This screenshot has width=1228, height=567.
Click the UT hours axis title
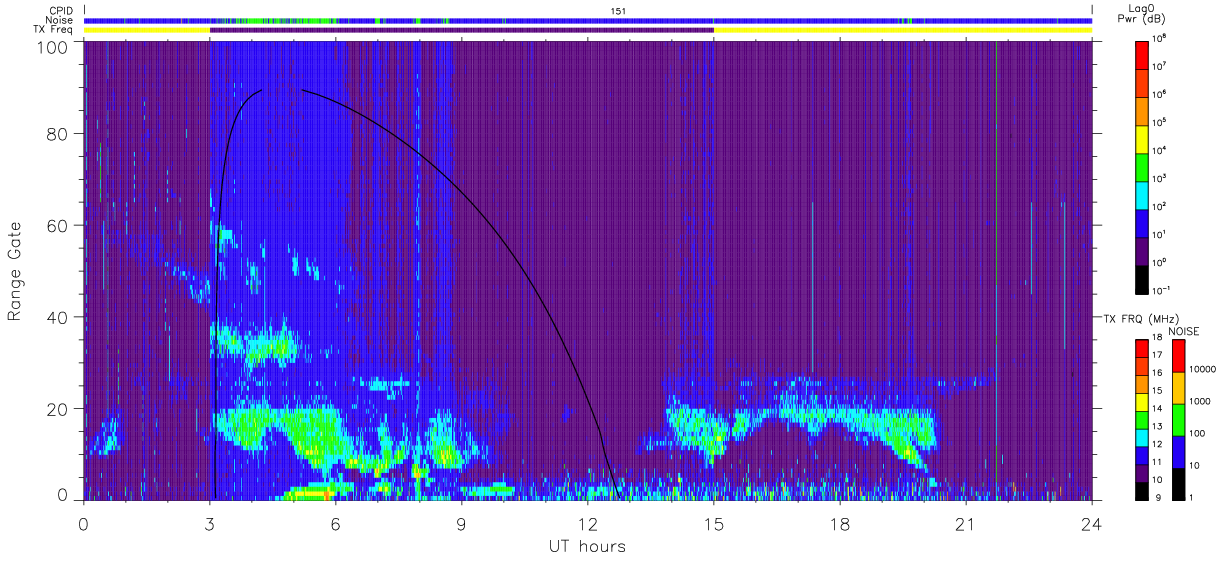(x=587, y=546)
